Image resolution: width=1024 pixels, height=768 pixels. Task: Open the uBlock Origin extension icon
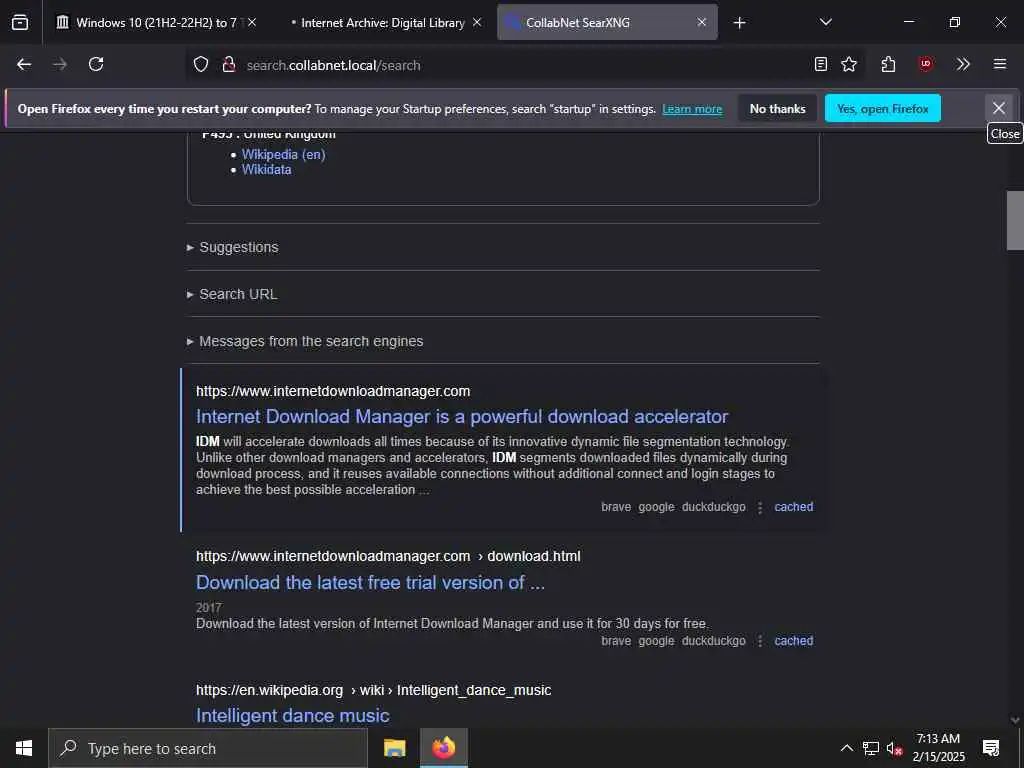(925, 64)
